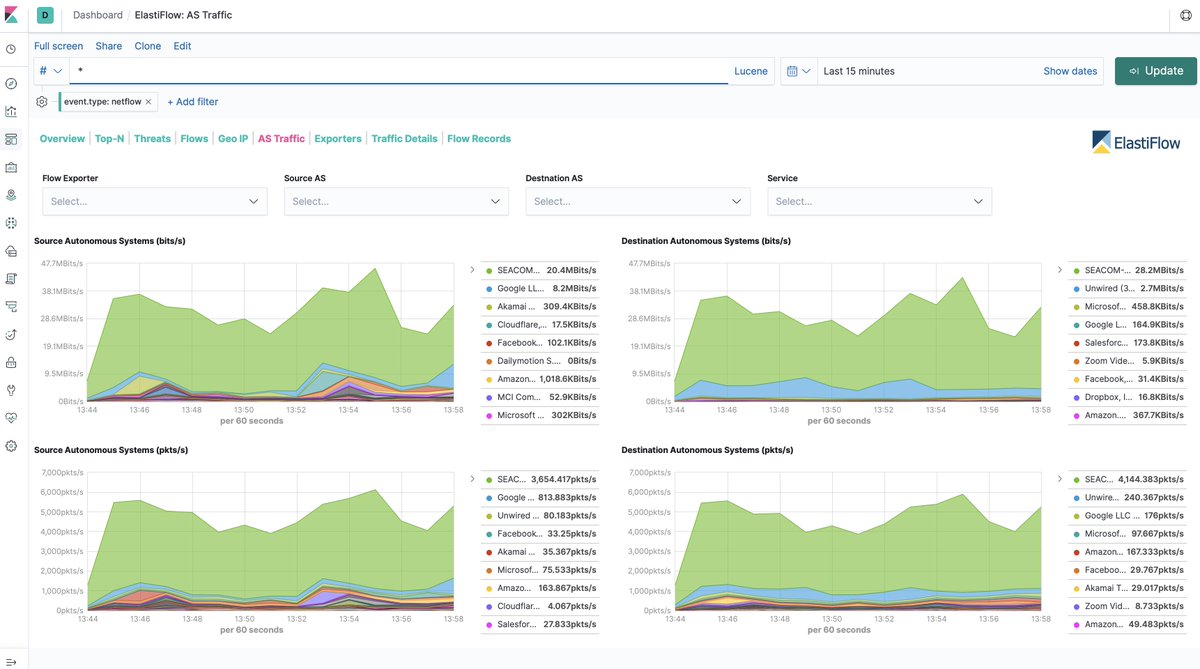The height and width of the screenshot is (669, 1200).
Task: Click the green D space avatar
Action: [x=44, y=15]
